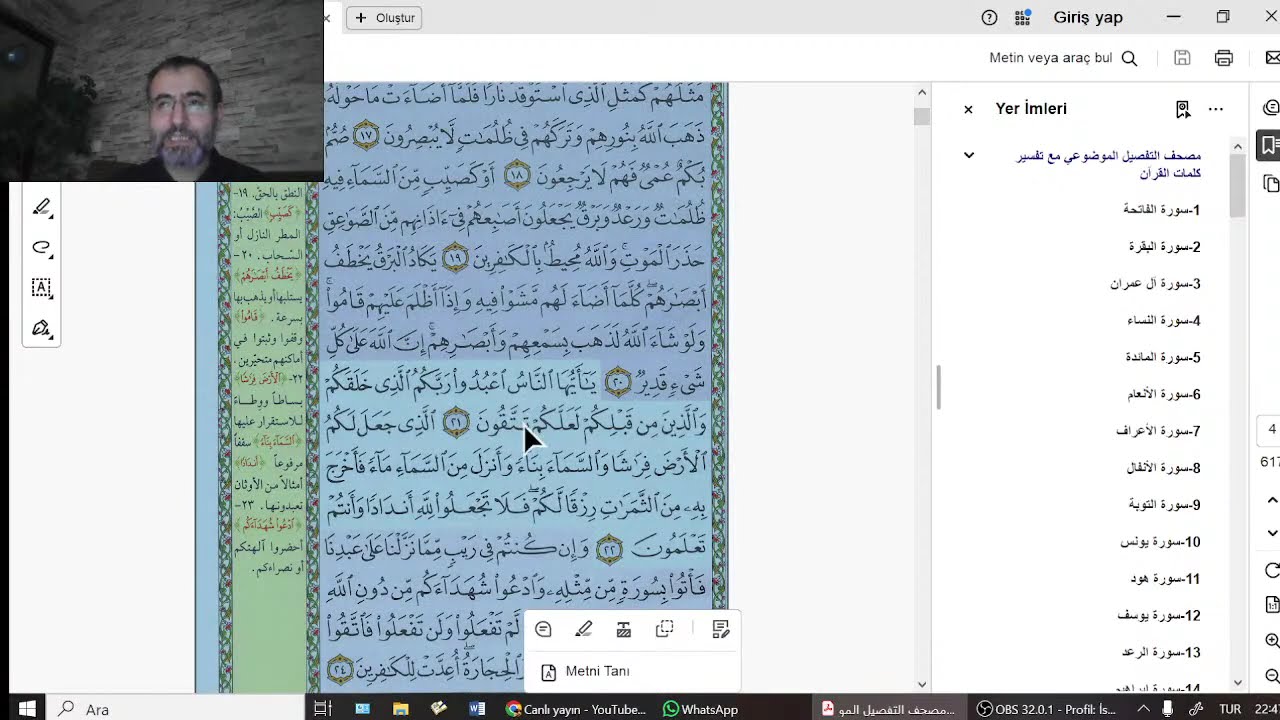Click the bookmarks list scrollbar down arrow
The image size is (1280, 720).
click(1238, 683)
